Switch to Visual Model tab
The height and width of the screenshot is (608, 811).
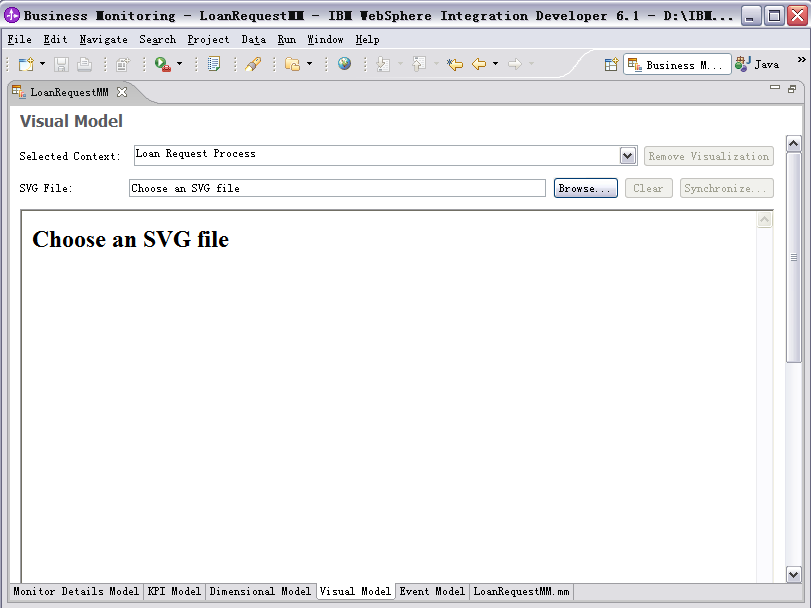tap(355, 591)
